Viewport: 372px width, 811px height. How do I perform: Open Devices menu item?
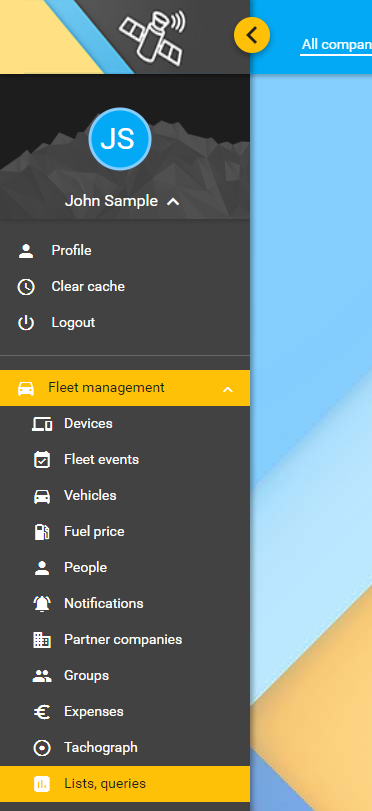(125, 424)
